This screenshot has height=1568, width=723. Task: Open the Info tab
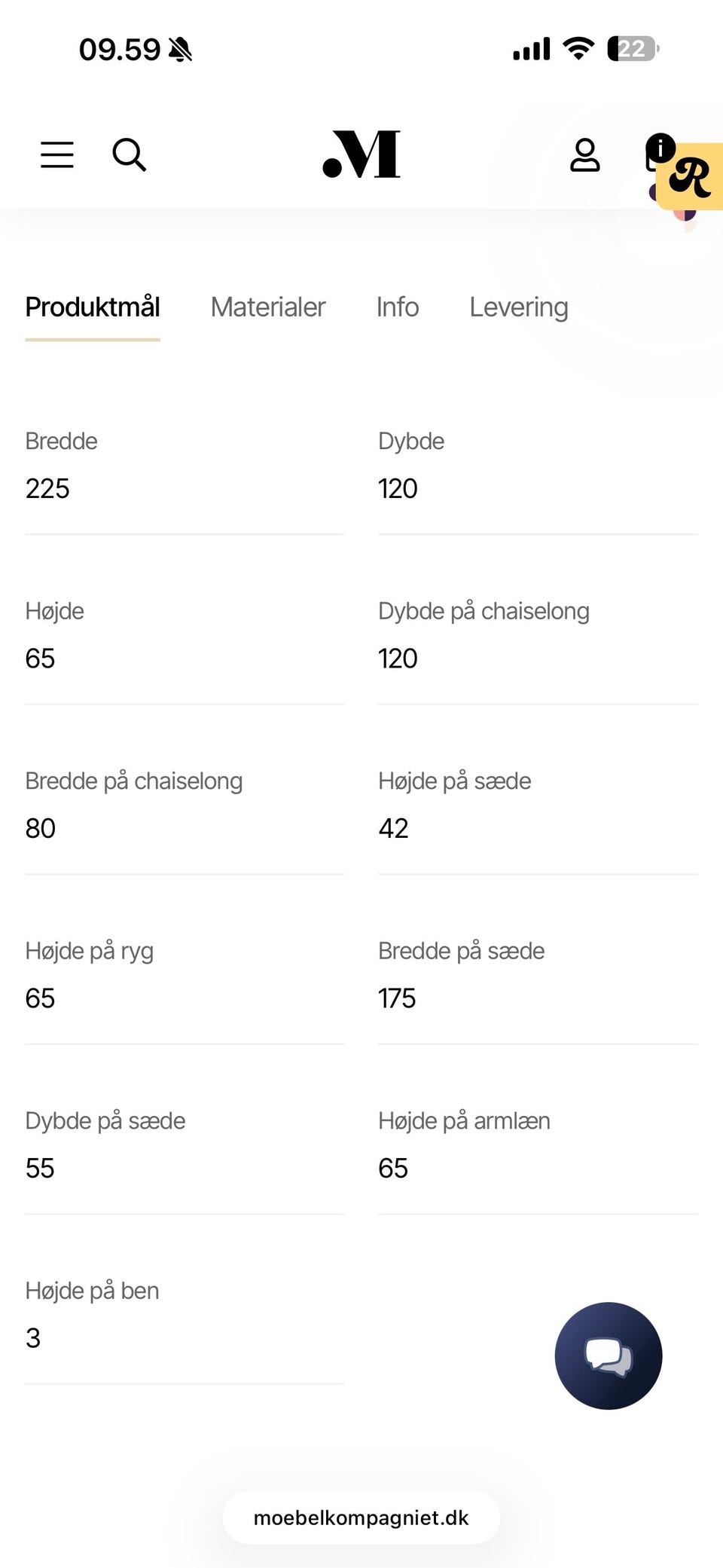[x=398, y=307]
